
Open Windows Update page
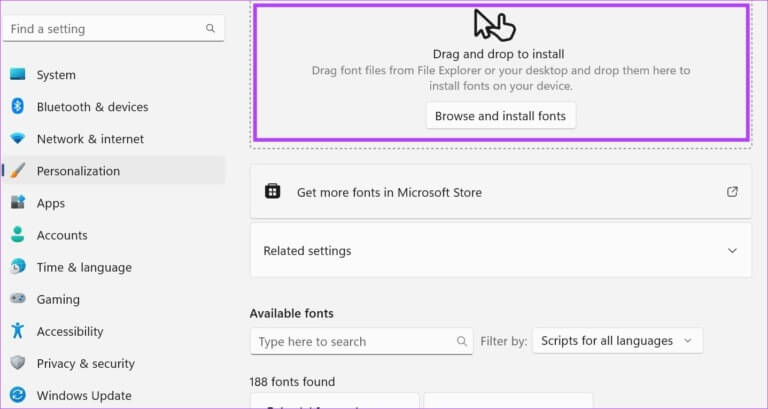coord(114,395)
